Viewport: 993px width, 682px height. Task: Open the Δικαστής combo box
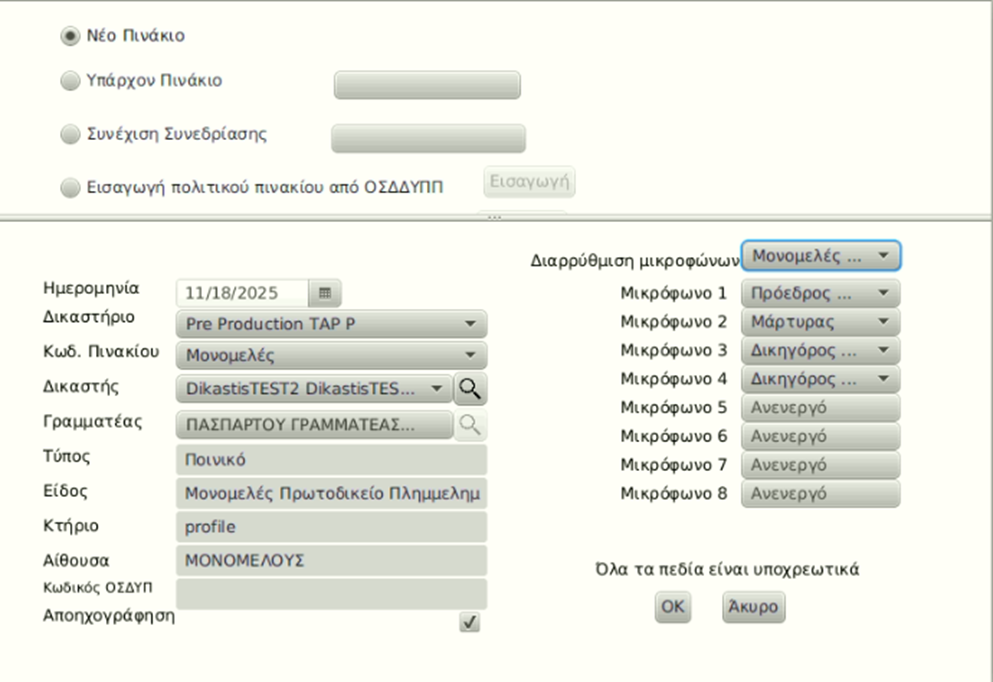(x=313, y=389)
